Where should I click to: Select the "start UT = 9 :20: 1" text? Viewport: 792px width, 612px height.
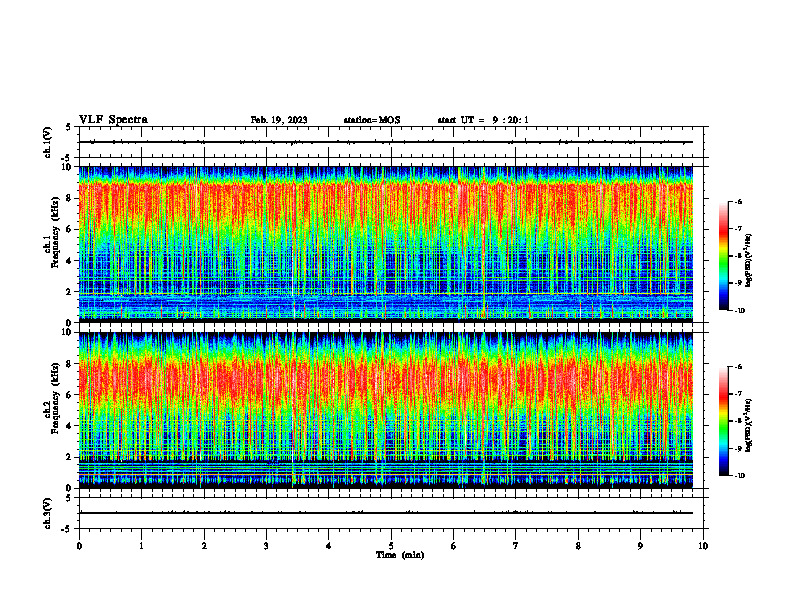tap(483, 120)
